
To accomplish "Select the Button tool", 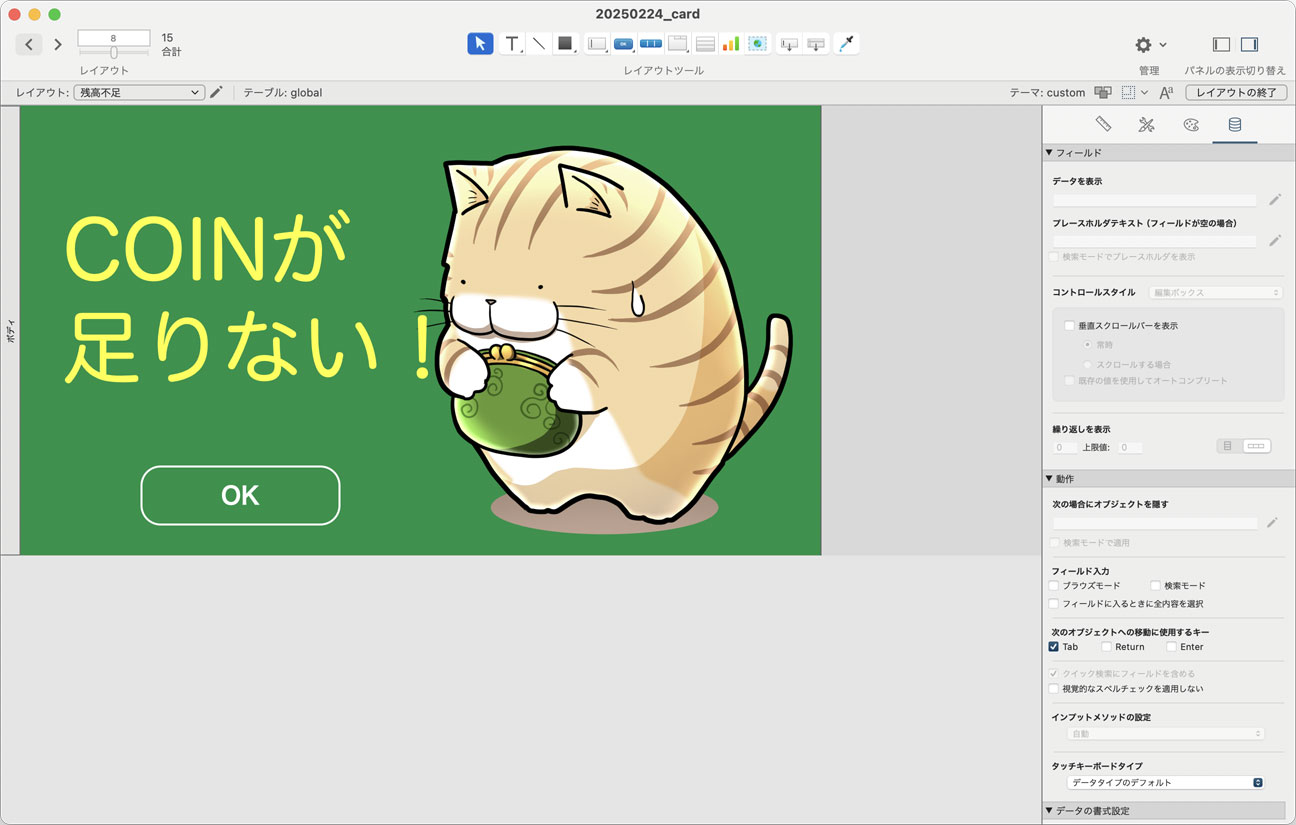I will 624,43.
